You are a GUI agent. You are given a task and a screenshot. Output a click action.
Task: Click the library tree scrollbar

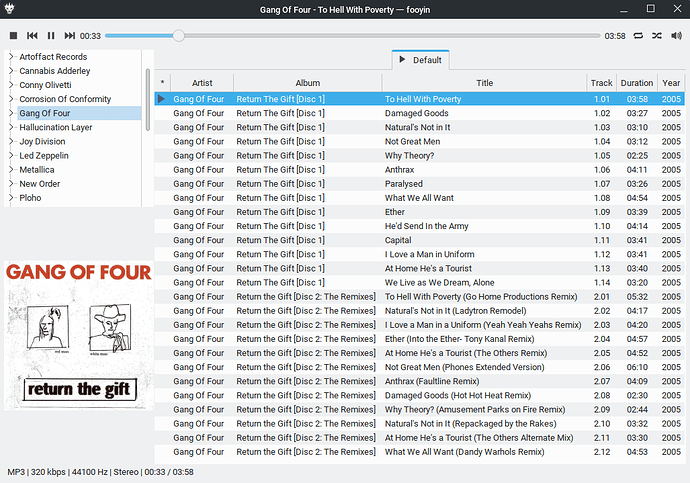point(149,90)
